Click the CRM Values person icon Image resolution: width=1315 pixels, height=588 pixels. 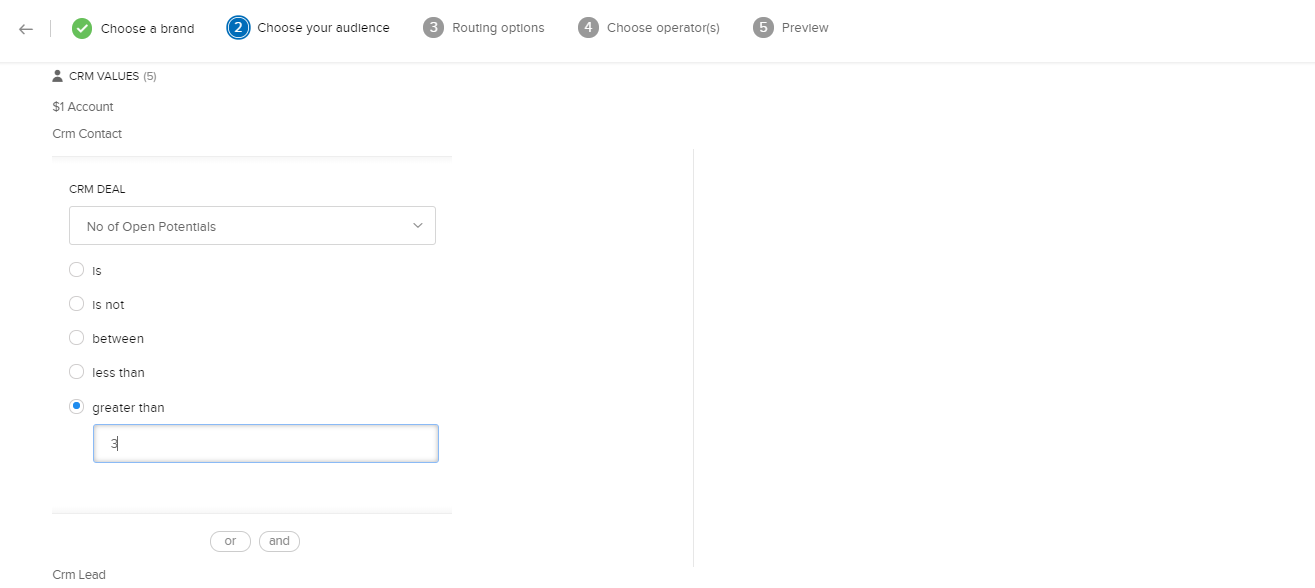pos(58,76)
